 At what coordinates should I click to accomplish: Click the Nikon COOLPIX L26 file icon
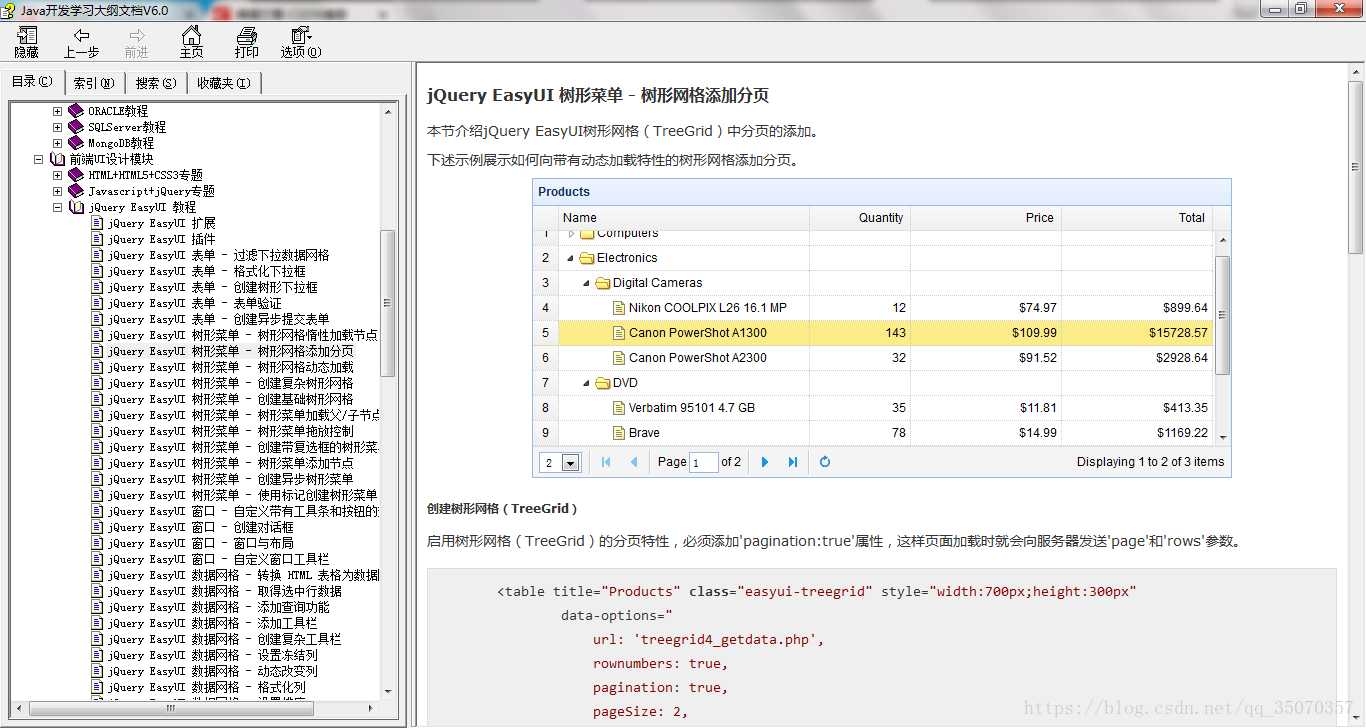click(619, 308)
